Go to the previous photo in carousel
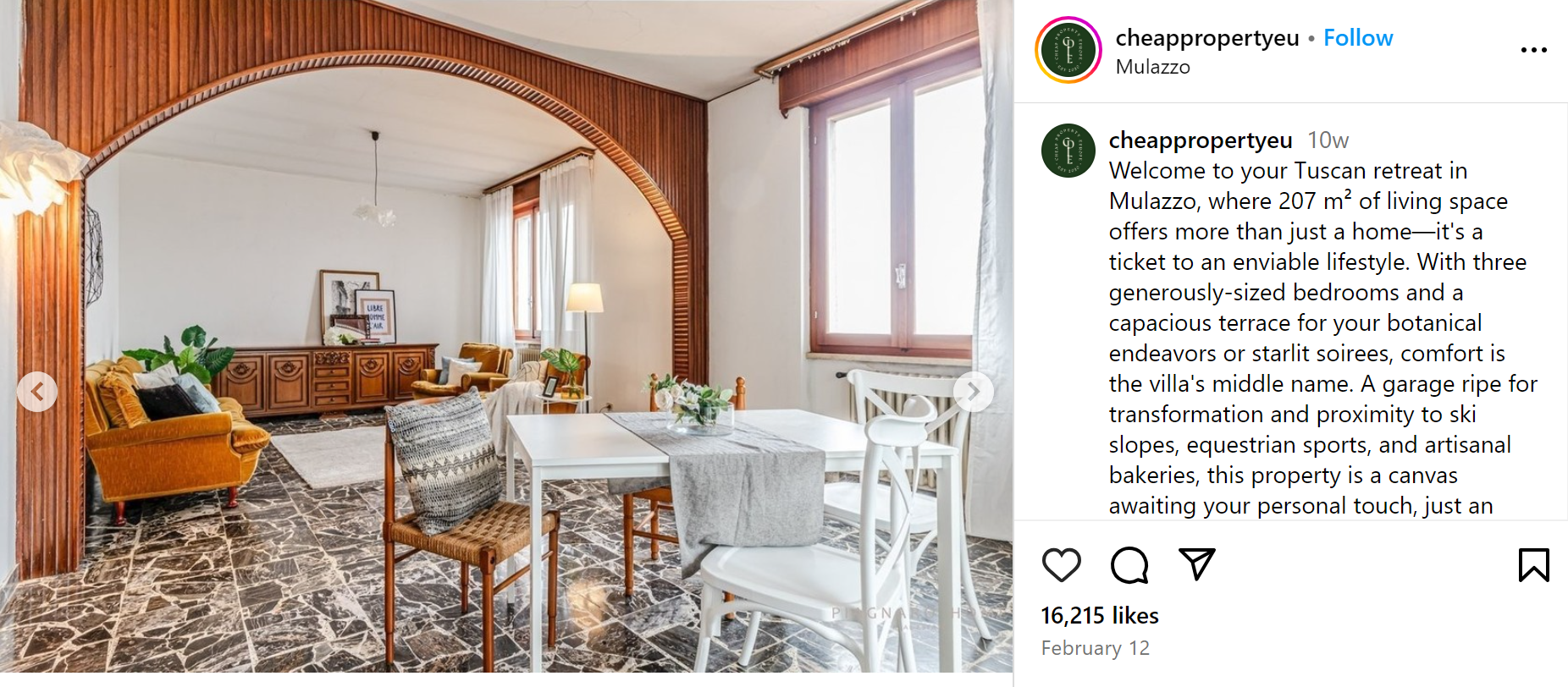 37,392
